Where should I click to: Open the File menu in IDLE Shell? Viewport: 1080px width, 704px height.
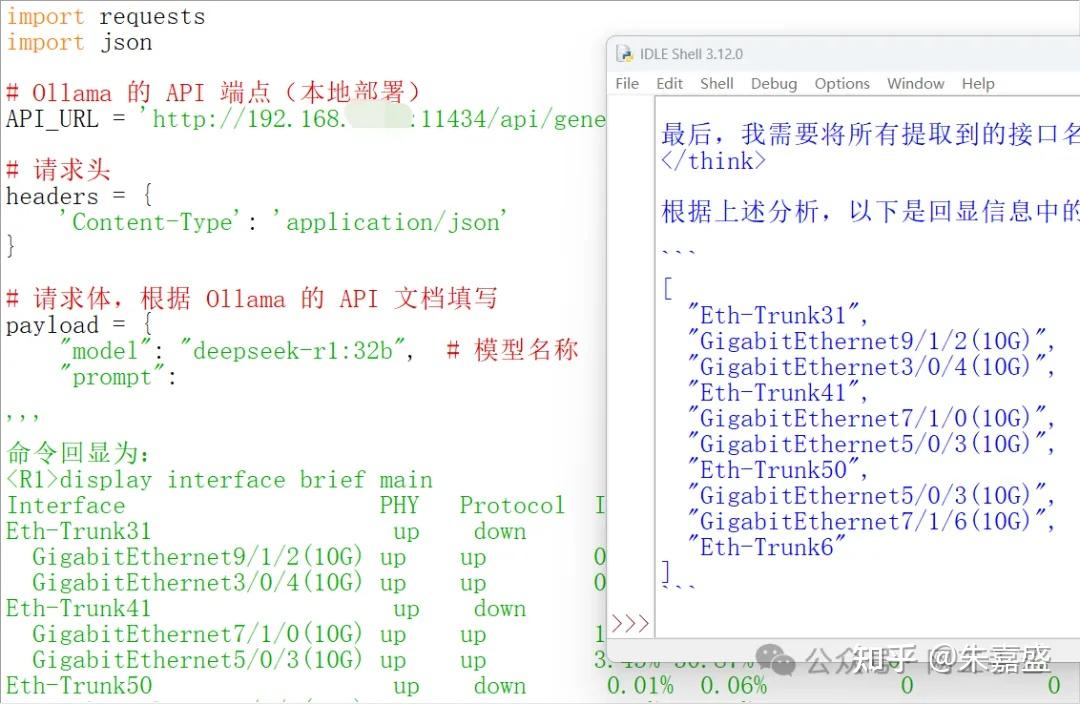(626, 84)
